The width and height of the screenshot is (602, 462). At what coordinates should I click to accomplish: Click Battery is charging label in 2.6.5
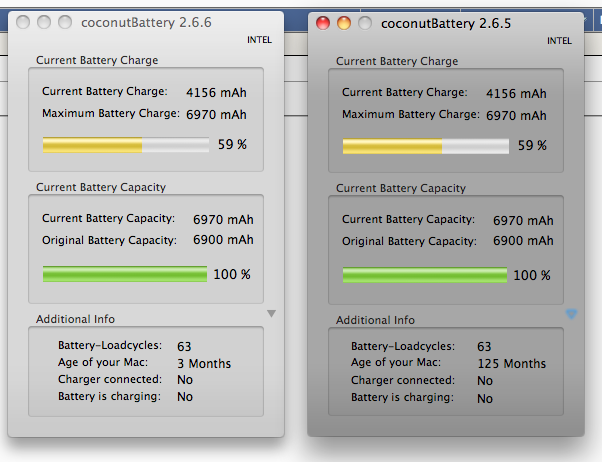click(x=402, y=397)
